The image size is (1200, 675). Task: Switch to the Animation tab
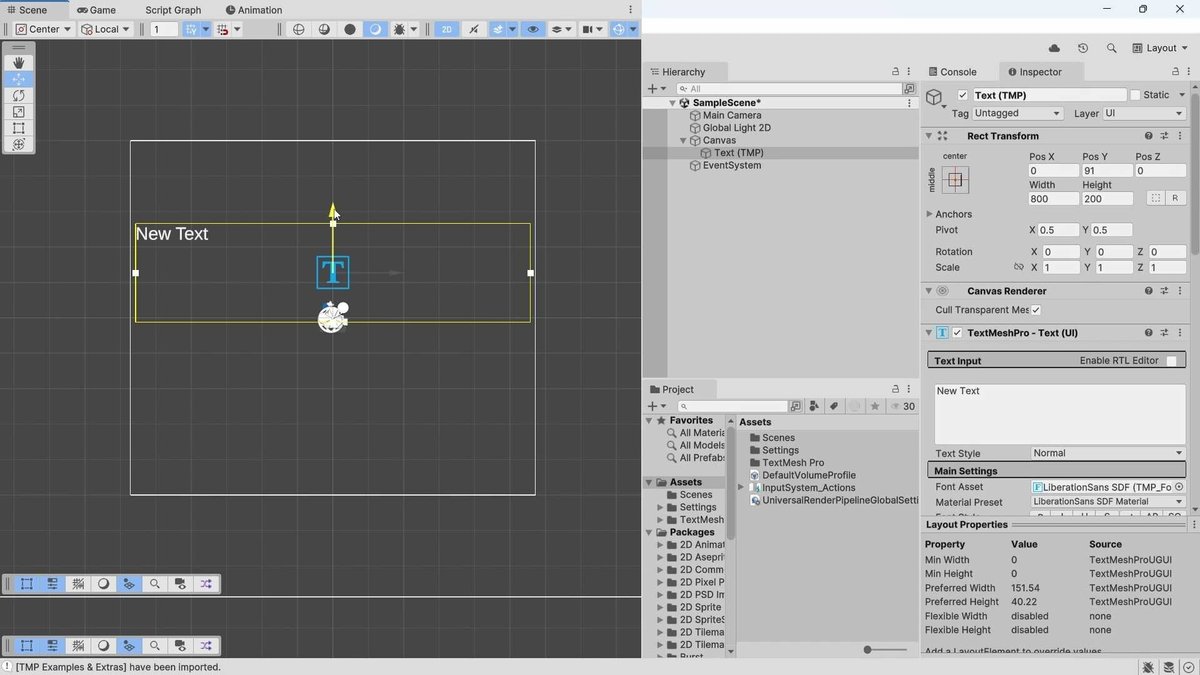click(x=254, y=10)
